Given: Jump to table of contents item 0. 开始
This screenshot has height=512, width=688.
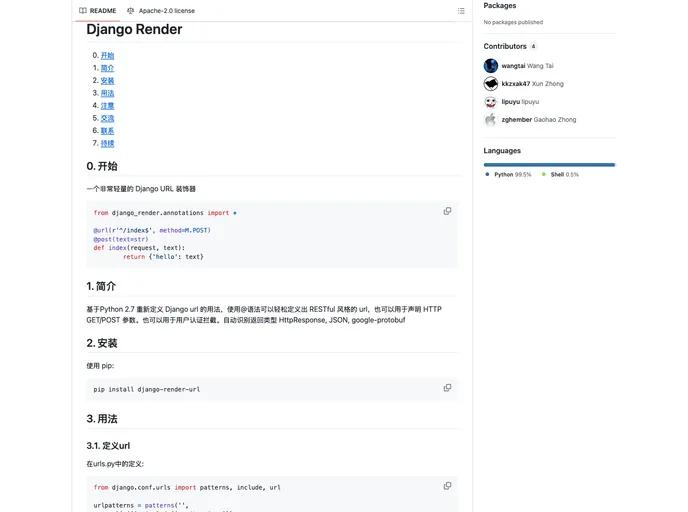Looking at the screenshot, I should pos(107,56).
